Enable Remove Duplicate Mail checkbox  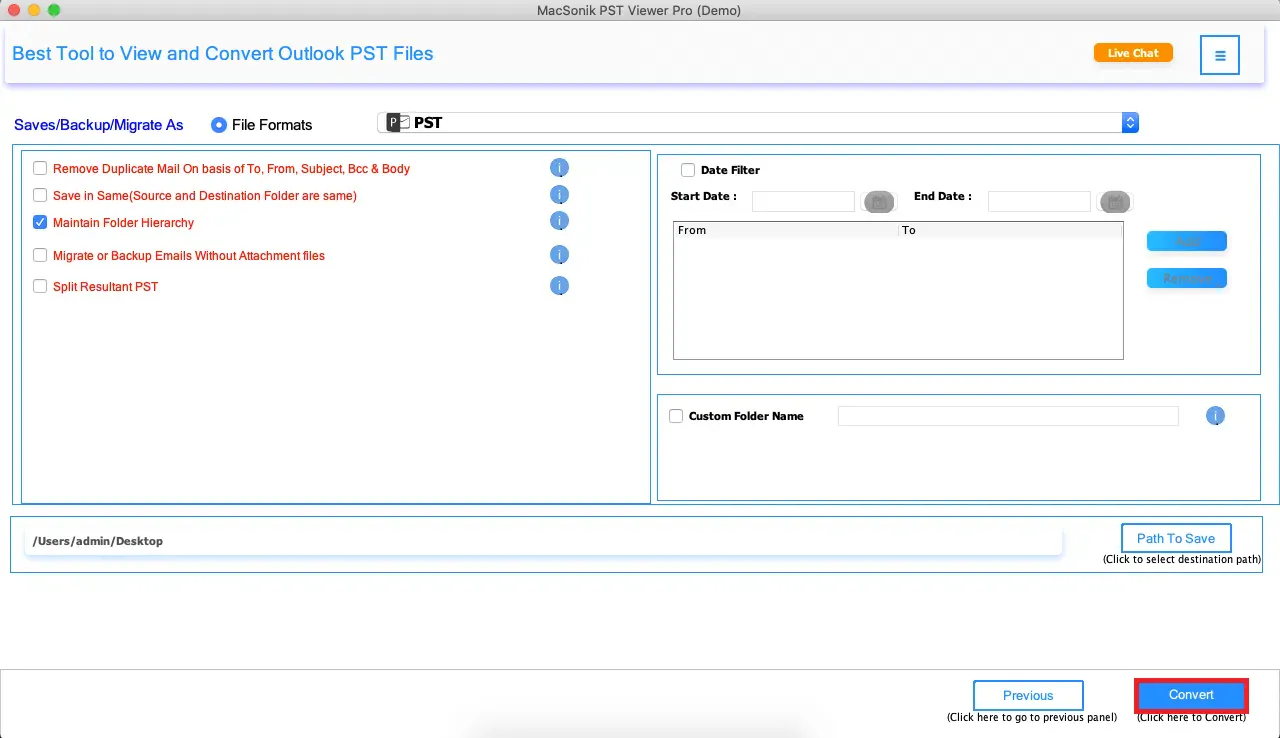(40, 168)
